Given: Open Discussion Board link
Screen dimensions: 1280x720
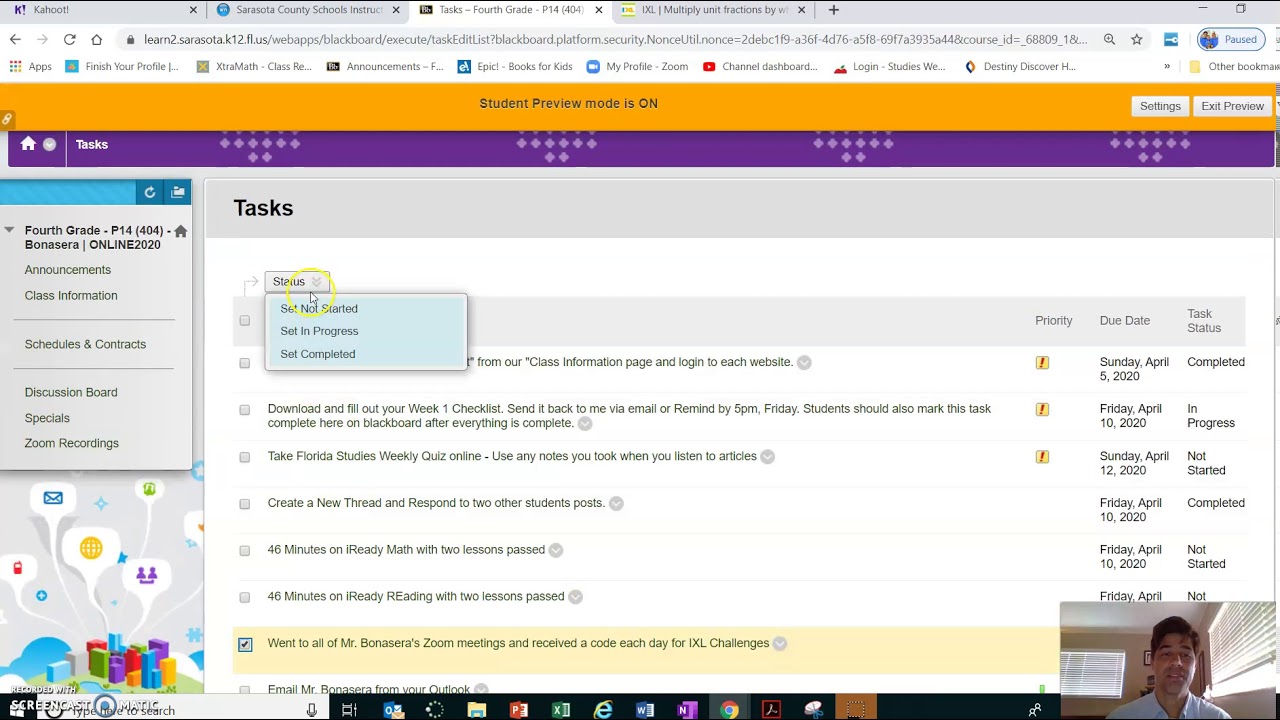Looking at the screenshot, I should pos(71,392).
